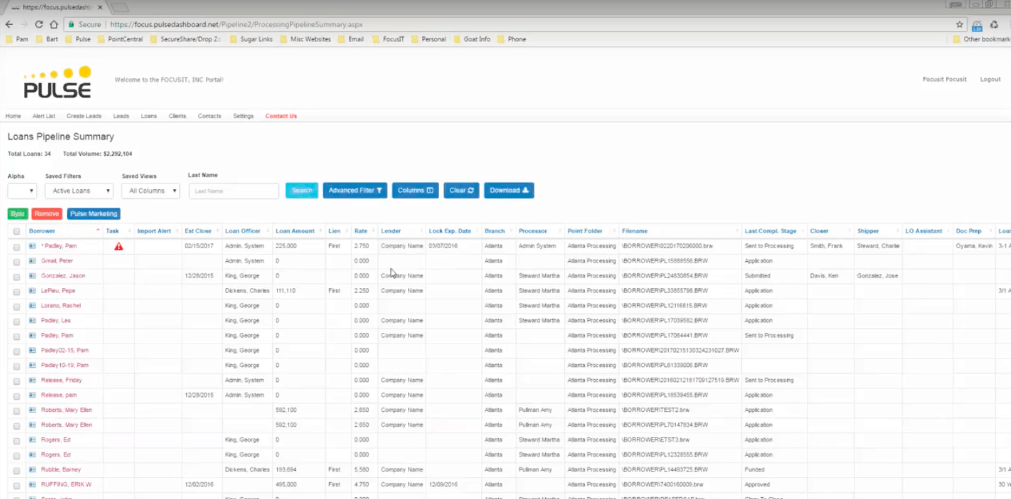Open Create Leads menu item
The height and width of the screenshot is (499, 1011).
(x=84, y=116)
